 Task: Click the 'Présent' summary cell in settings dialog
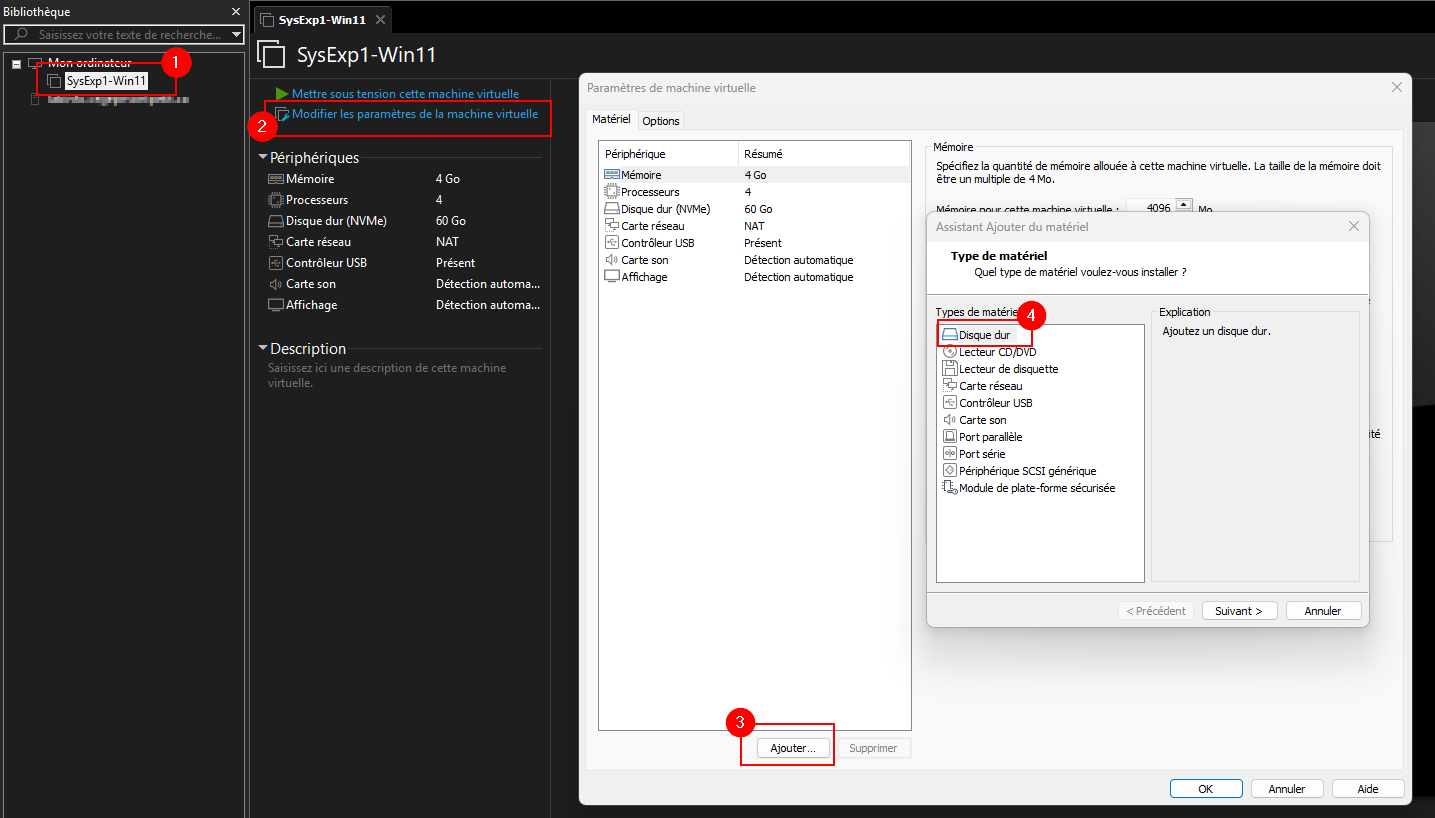[x=763, y=243]
